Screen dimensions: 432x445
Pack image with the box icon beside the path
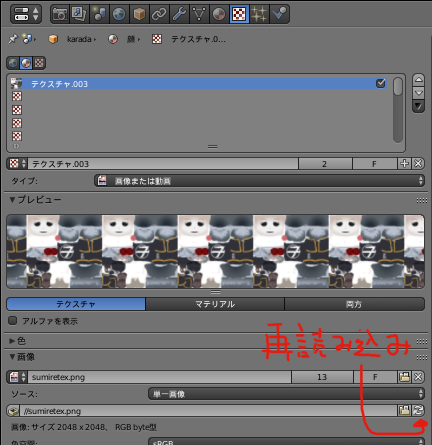point(13,411)
